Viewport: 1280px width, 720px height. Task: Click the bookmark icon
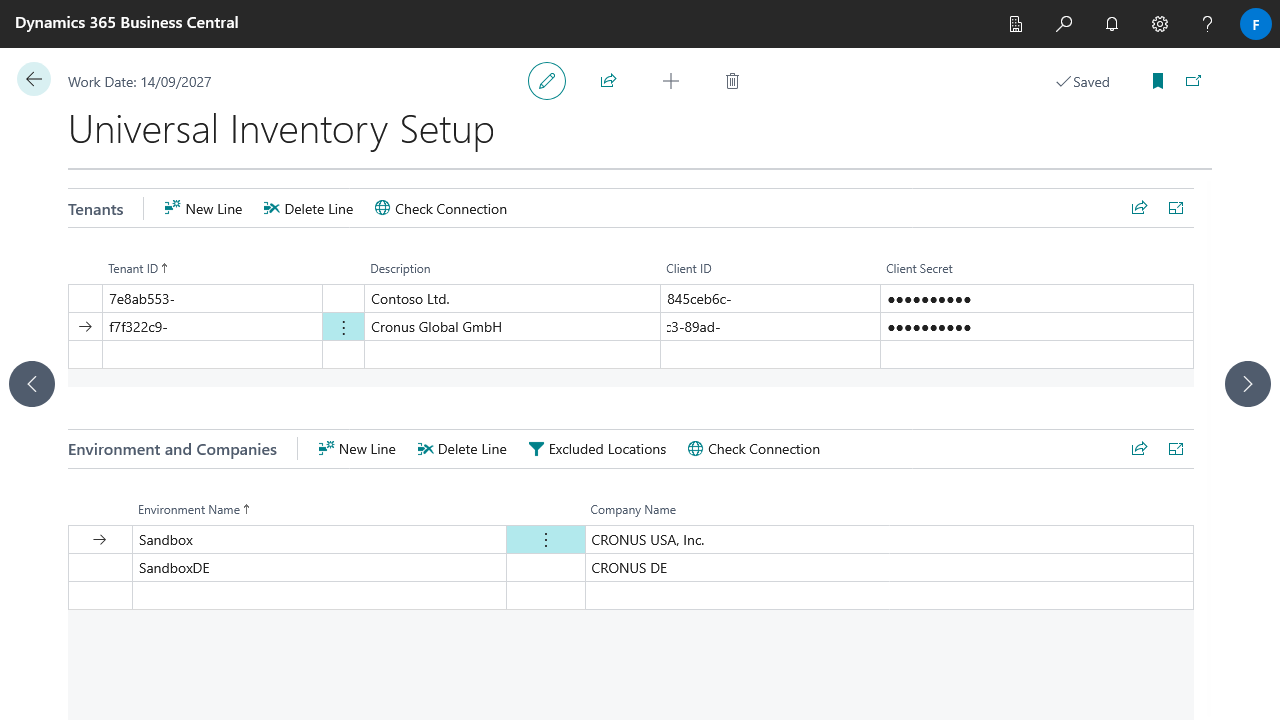pos(1158,81)
